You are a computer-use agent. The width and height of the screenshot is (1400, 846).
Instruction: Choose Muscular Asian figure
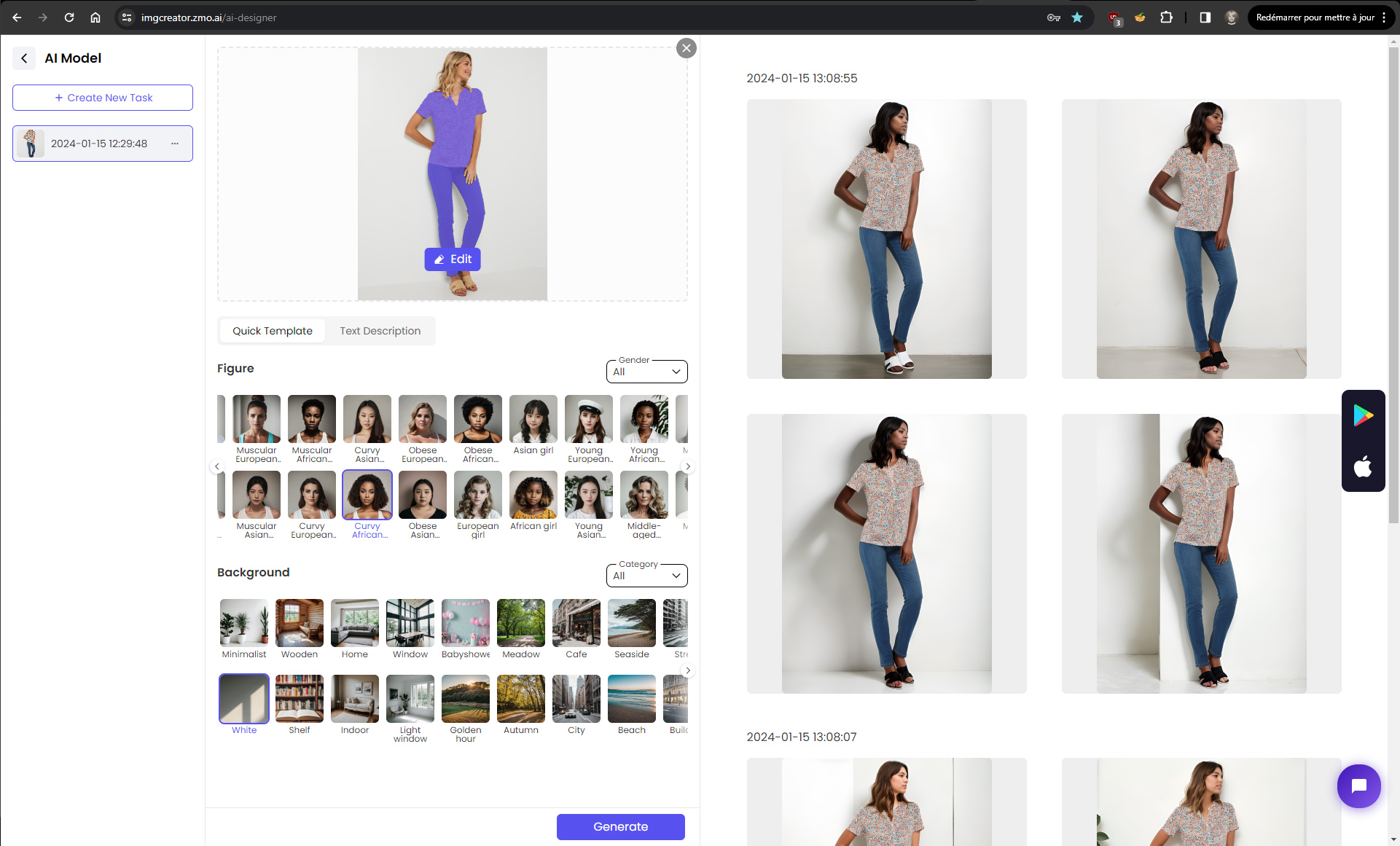coord(257,505)
